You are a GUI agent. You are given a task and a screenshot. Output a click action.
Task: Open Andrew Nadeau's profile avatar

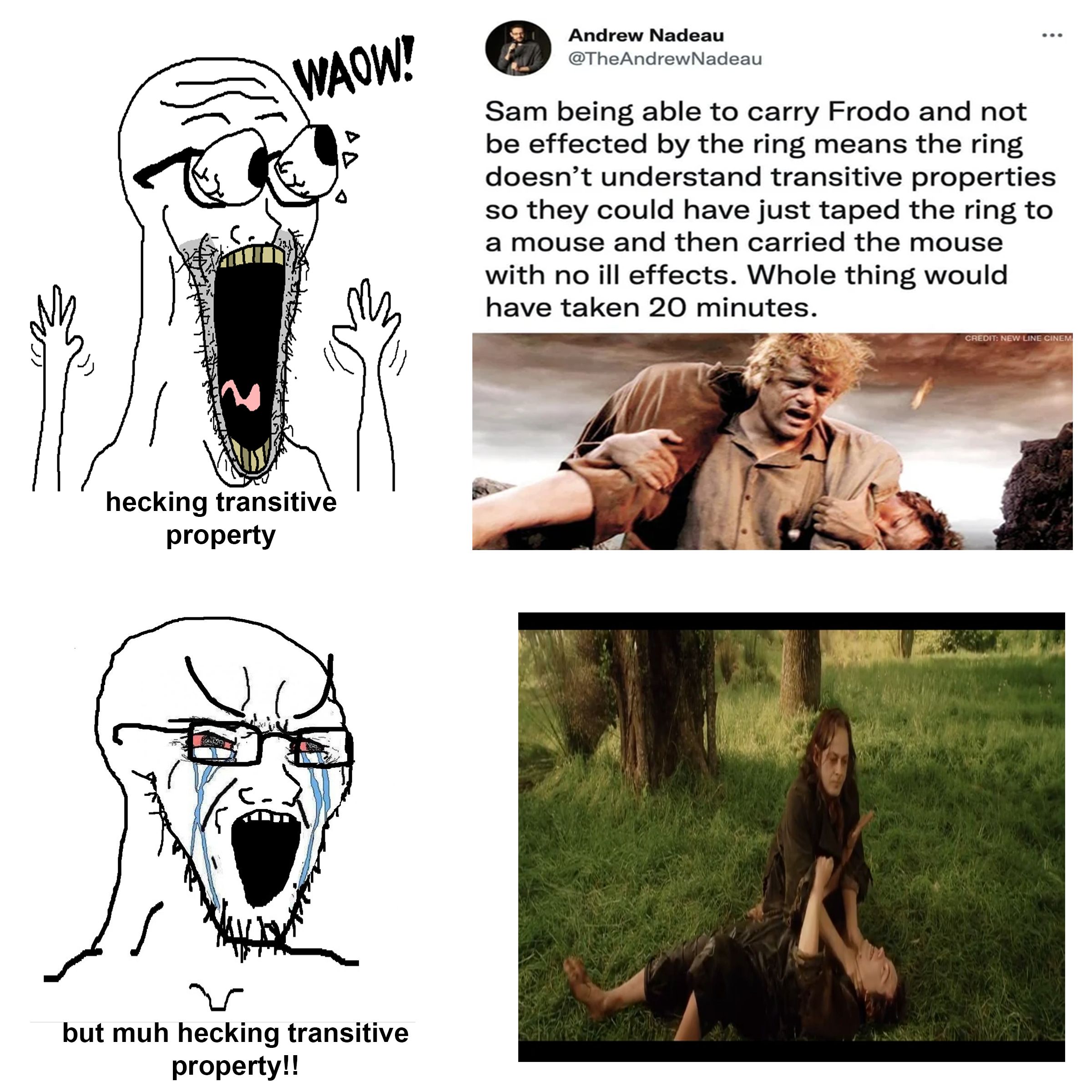click(518, 48)
